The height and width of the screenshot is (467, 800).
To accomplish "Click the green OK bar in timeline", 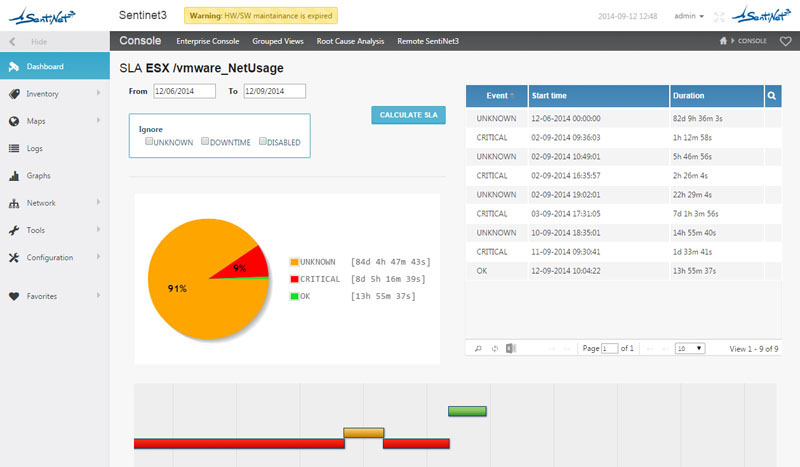I will tap(467, 411).
